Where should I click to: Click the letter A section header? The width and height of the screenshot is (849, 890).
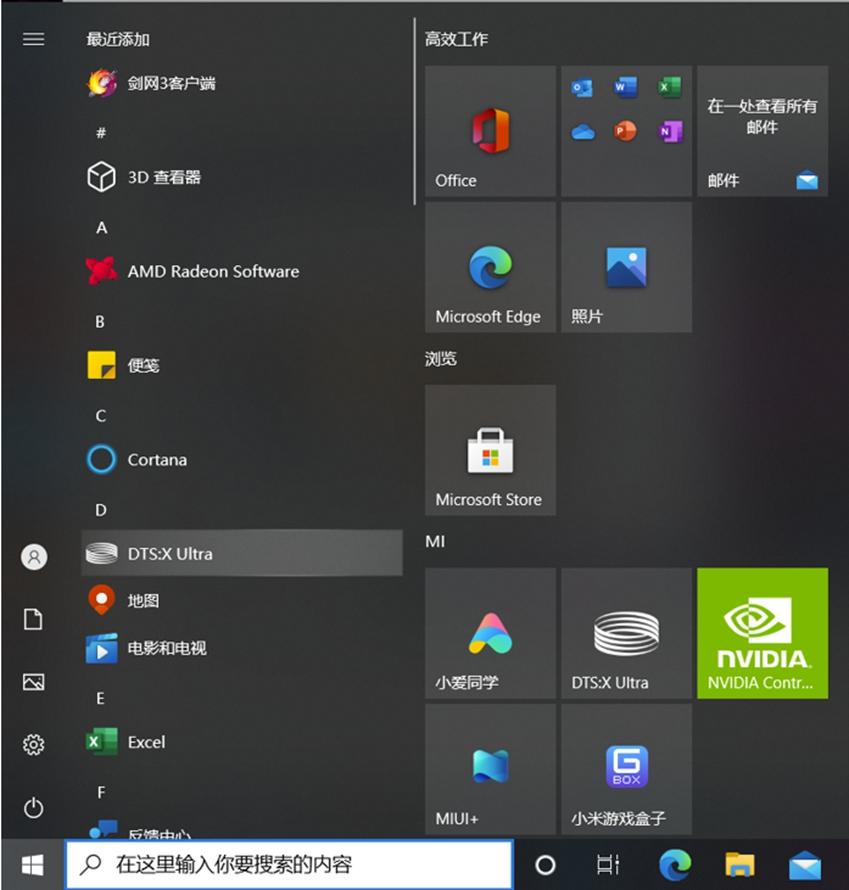tap(100, 228)
